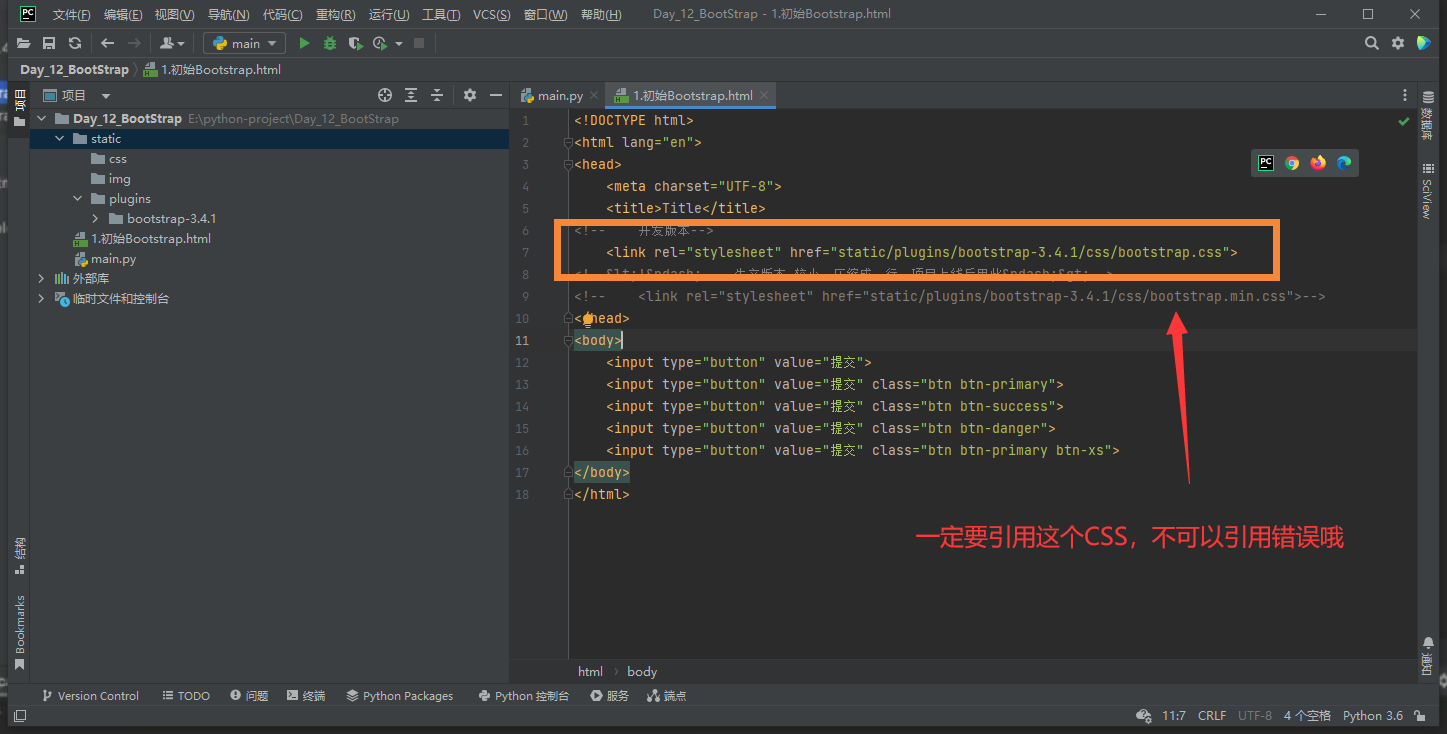
Task: Collapse all in Project panel
Action: (x=437, y=95)
